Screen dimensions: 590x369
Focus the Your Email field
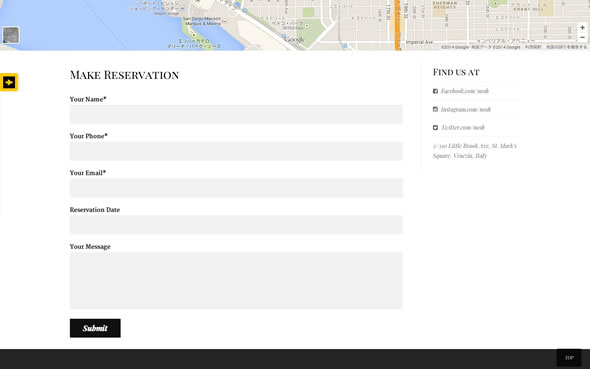(x=236, y=188)
